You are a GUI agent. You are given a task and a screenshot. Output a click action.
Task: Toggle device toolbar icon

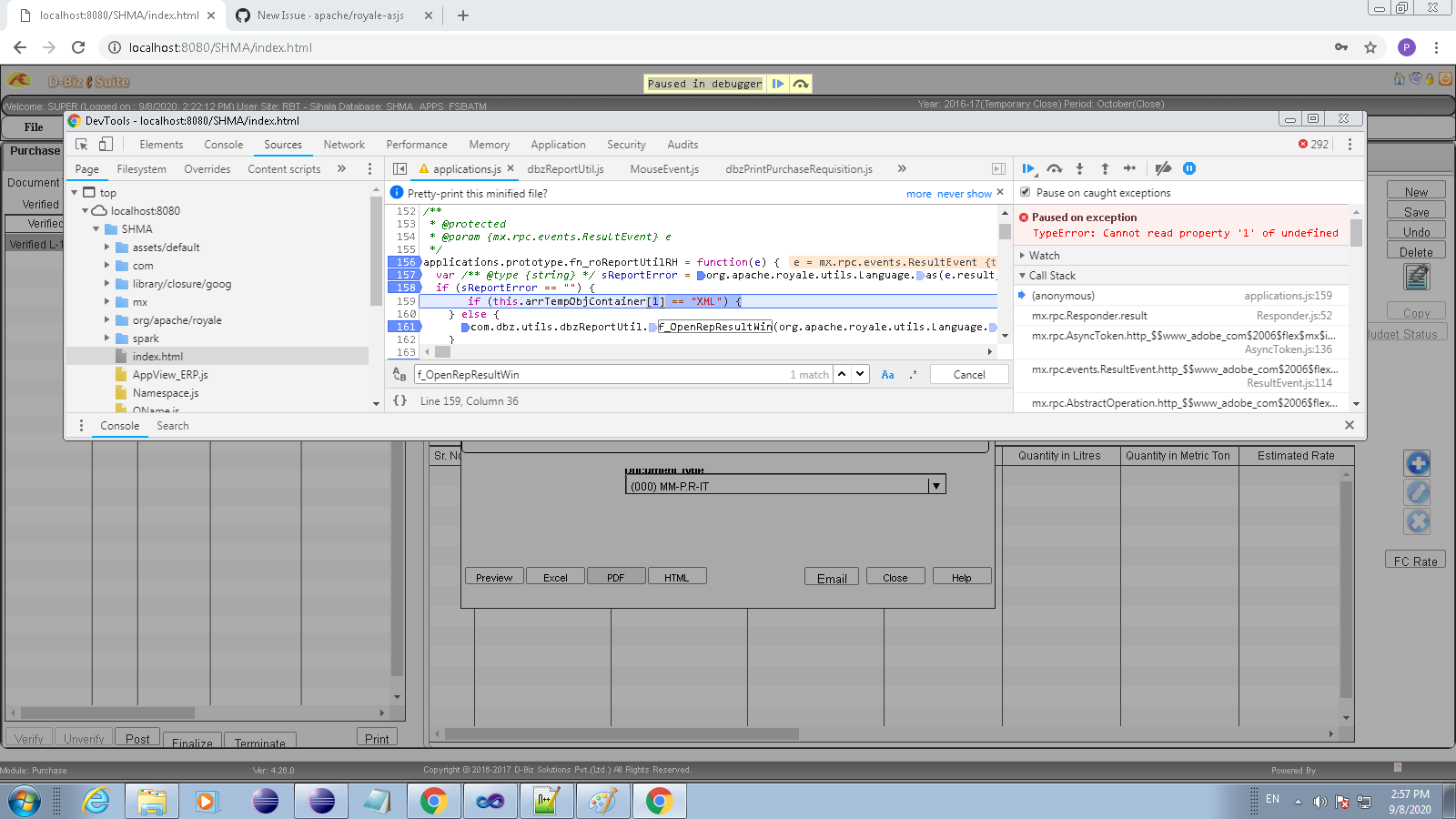(x=106, y=145)
